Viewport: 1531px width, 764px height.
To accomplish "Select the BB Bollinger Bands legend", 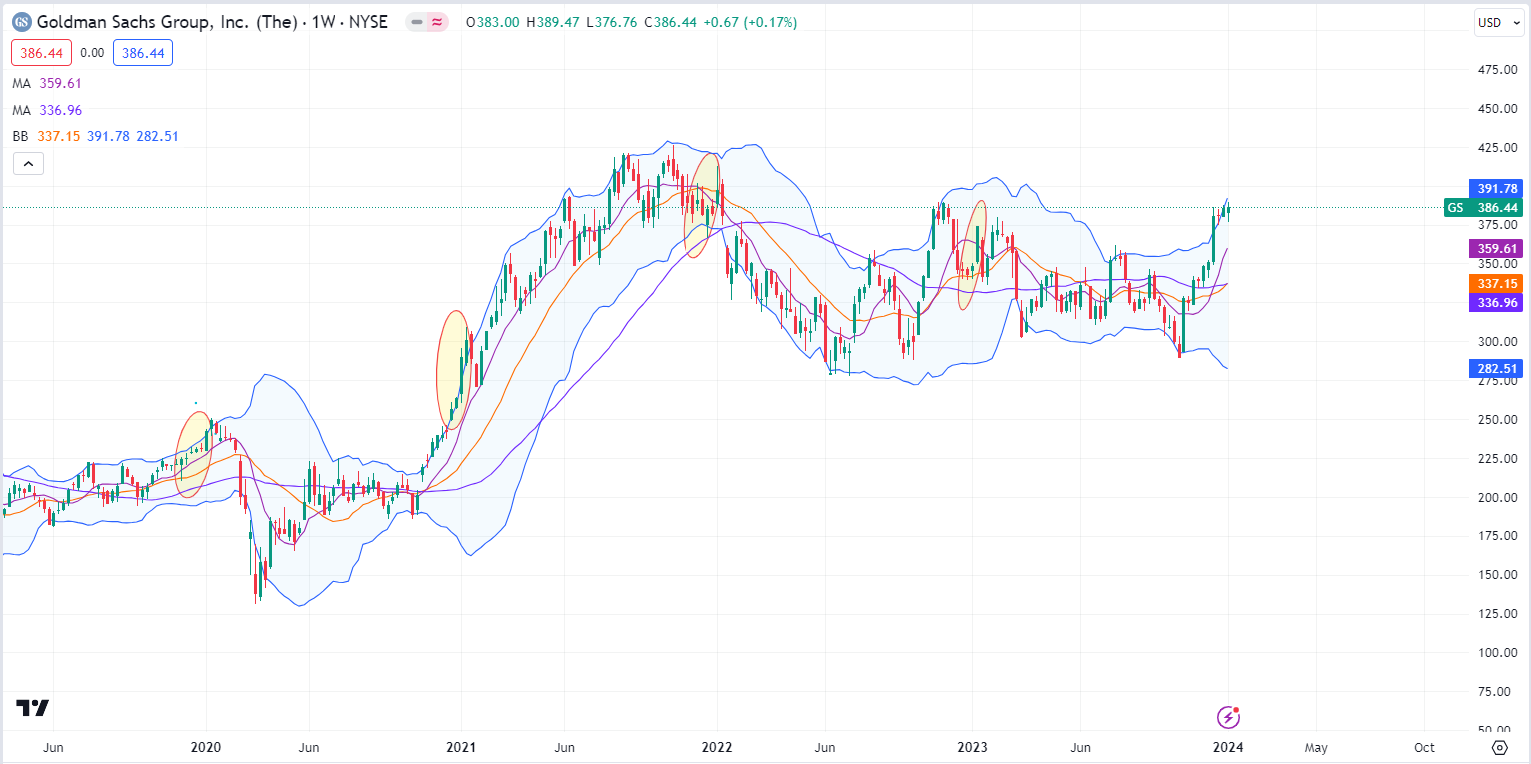I will coord(95,136).
